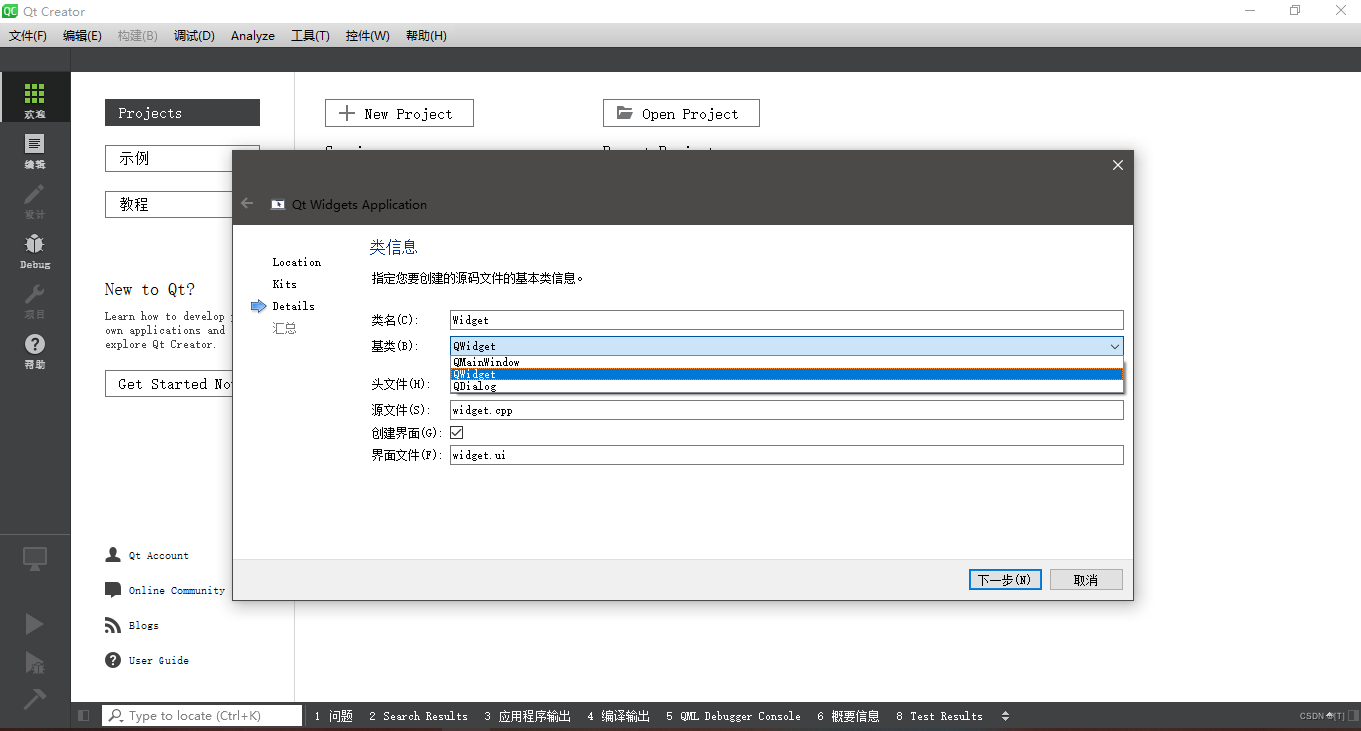The image size is (1361, 731).
Task: Click the kit selector monitor icon
Action: 35,559
